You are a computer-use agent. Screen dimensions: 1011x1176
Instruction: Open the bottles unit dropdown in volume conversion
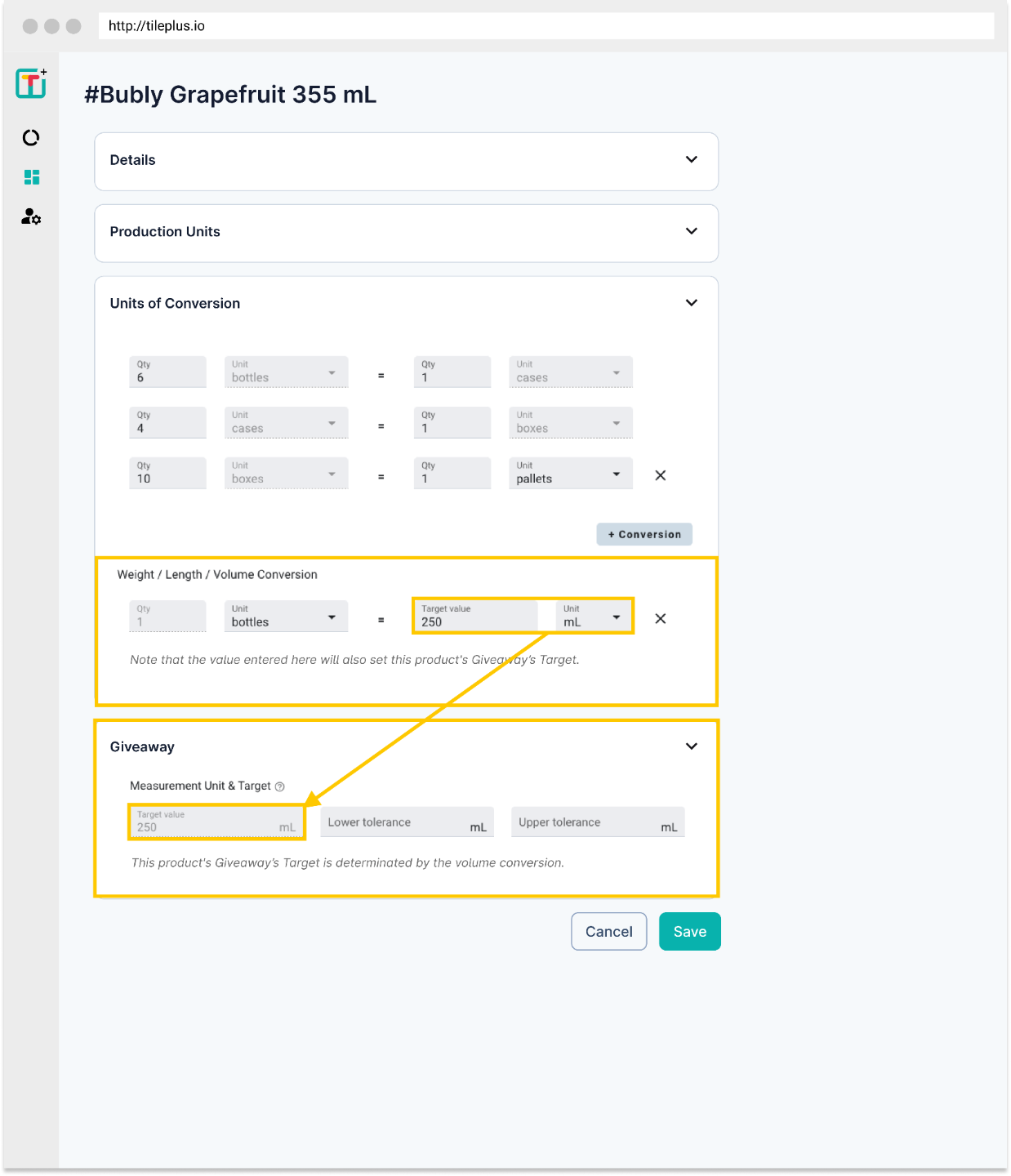click(287, 616)
